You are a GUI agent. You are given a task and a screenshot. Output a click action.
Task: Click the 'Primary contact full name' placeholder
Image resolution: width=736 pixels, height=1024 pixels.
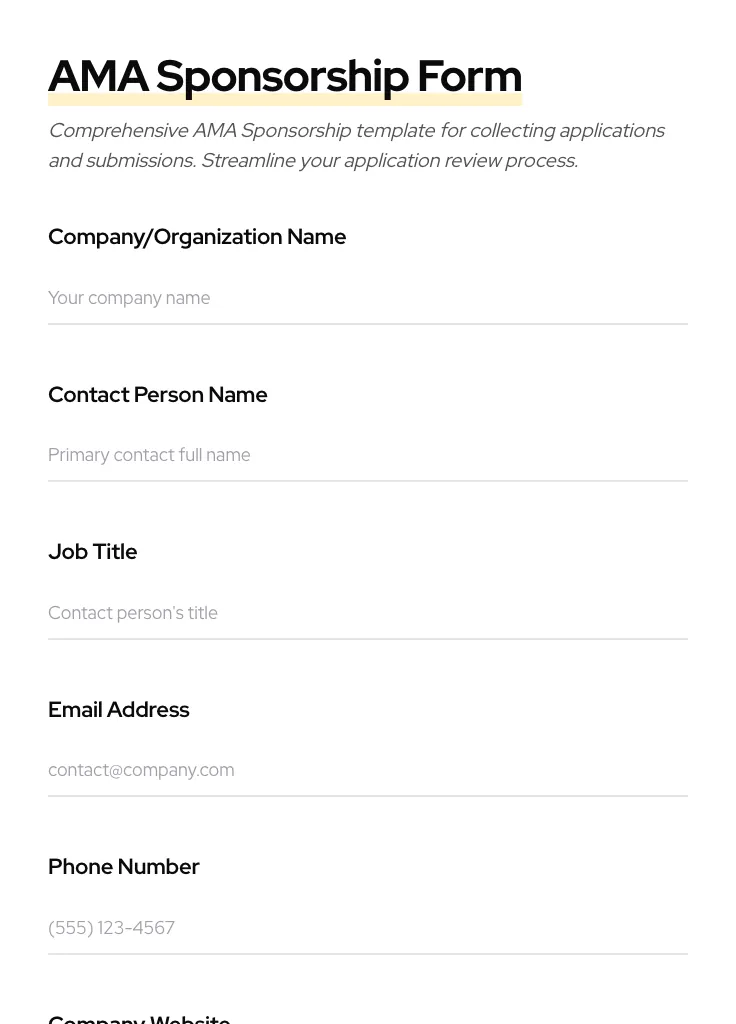pos(149,455)
